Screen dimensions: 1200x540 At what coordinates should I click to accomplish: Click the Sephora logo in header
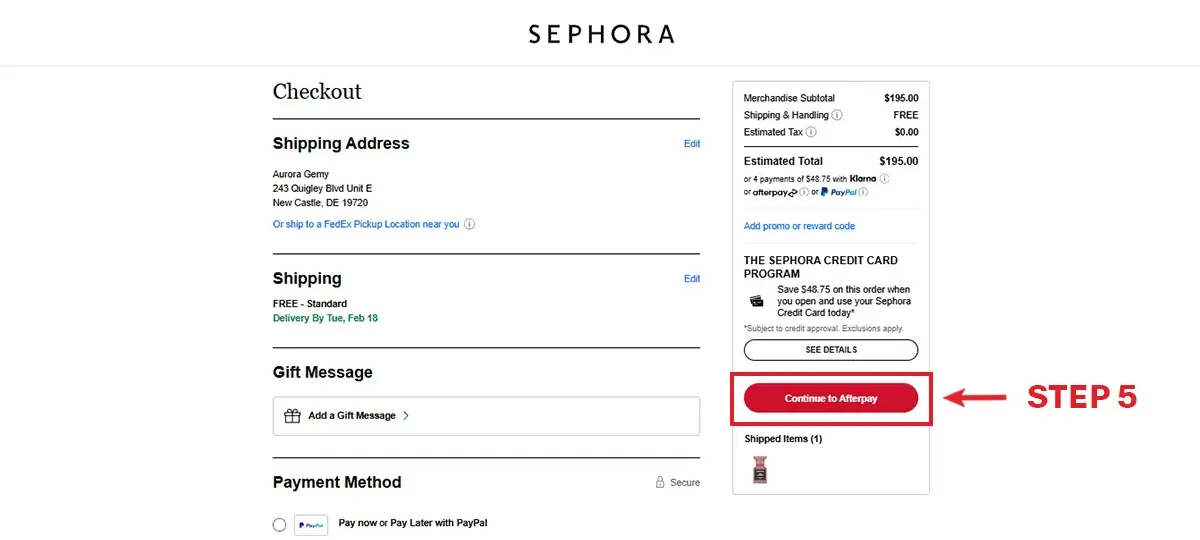601,34
